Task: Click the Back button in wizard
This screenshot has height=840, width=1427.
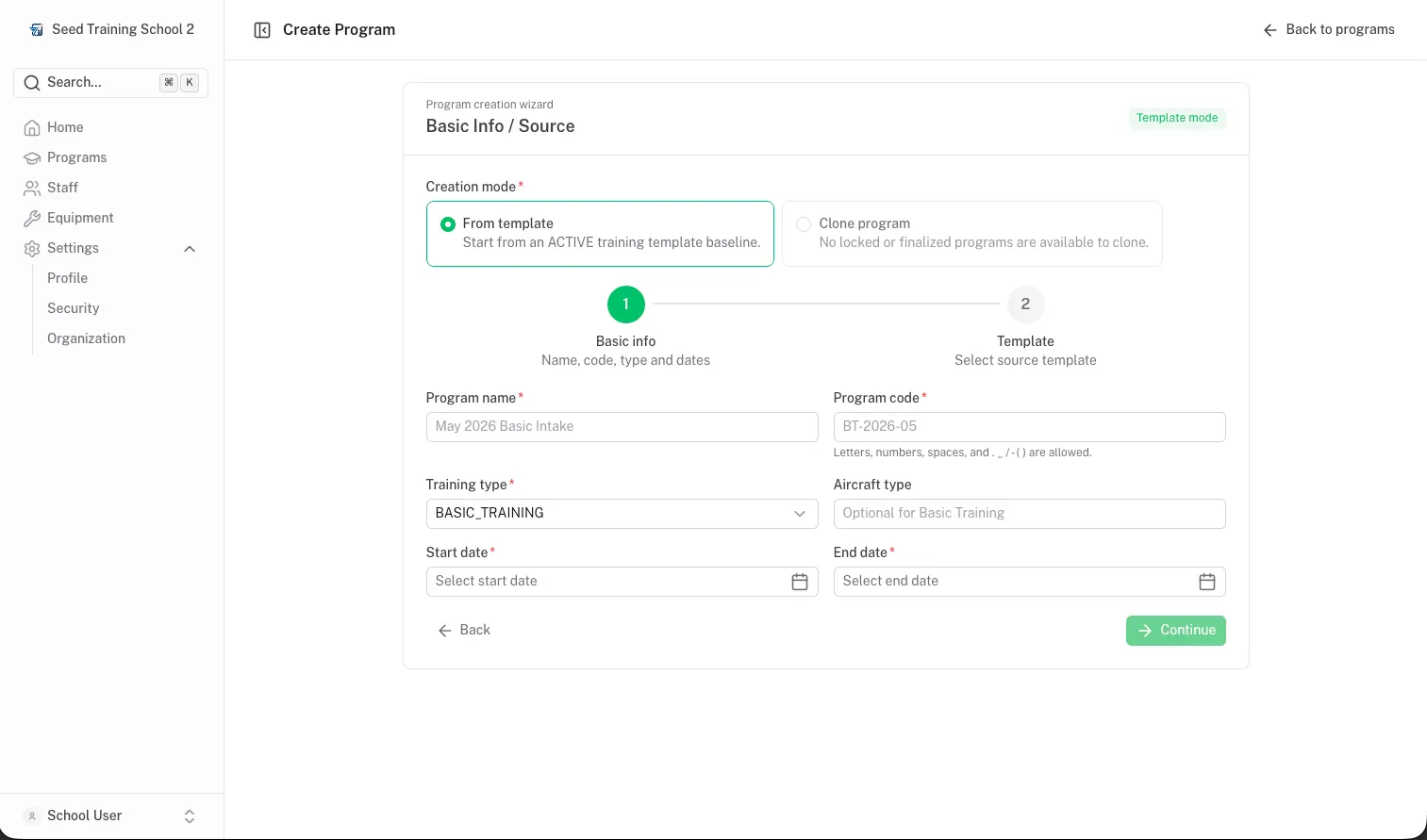Action: click(464, 631)
